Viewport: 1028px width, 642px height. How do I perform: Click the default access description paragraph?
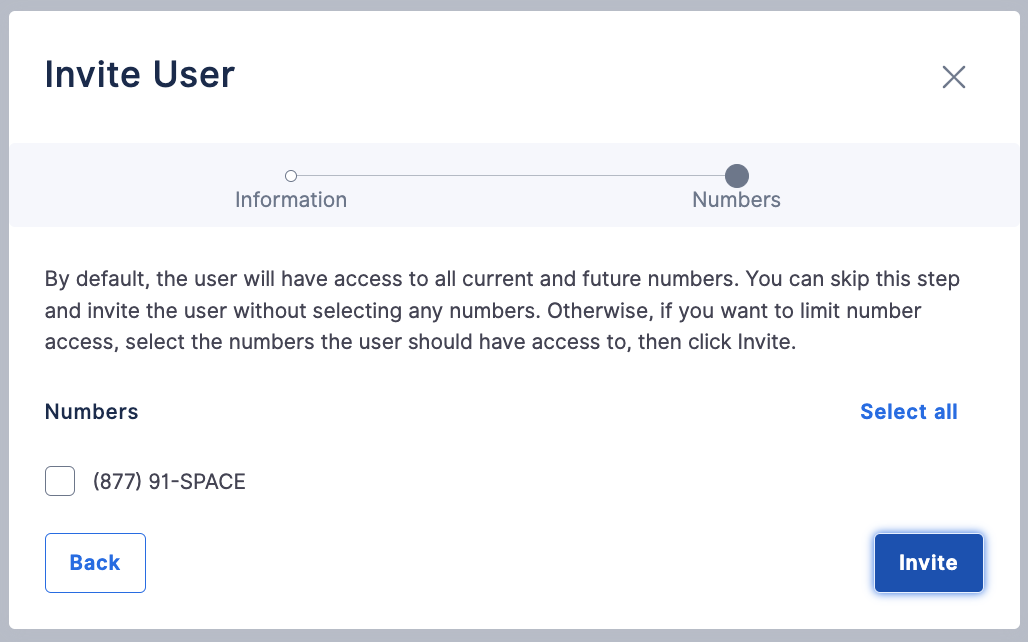[x=502, y=310]
